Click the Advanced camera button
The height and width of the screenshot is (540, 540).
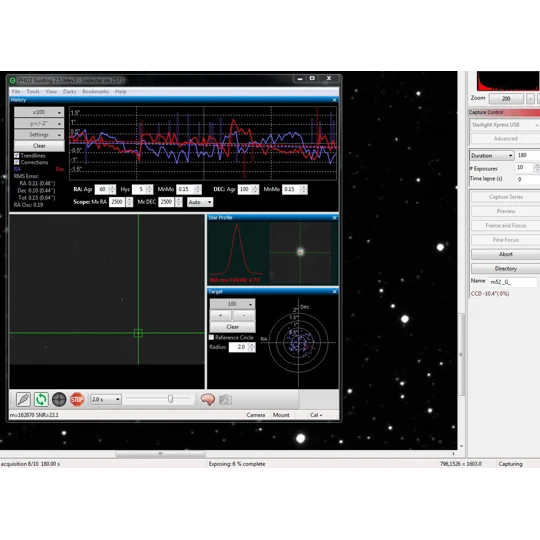coord(506,138)
